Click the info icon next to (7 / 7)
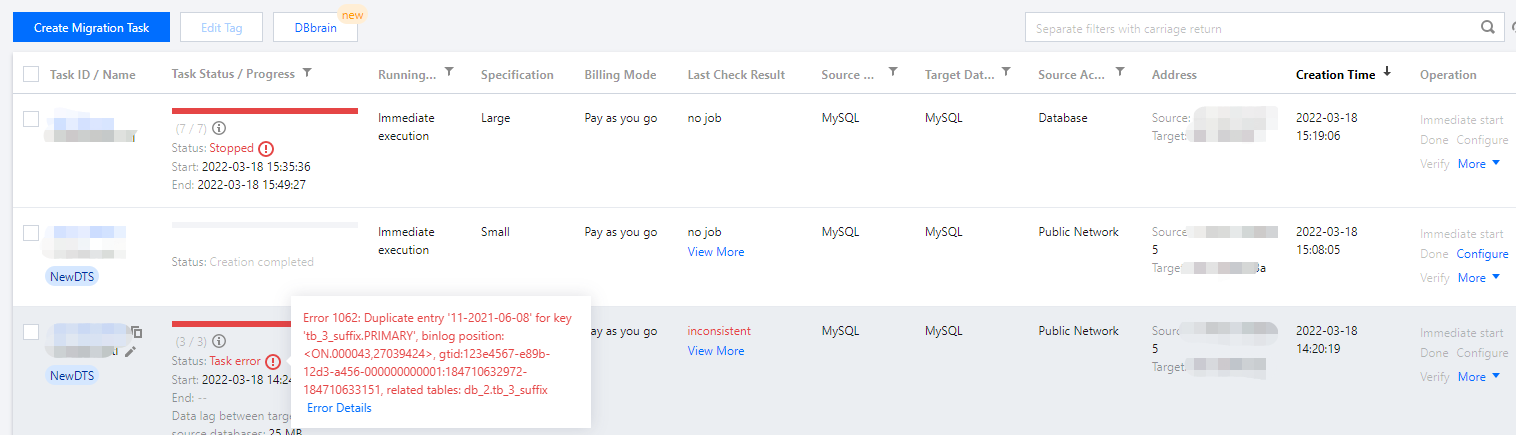The image size is (1516, 435). 219,129
